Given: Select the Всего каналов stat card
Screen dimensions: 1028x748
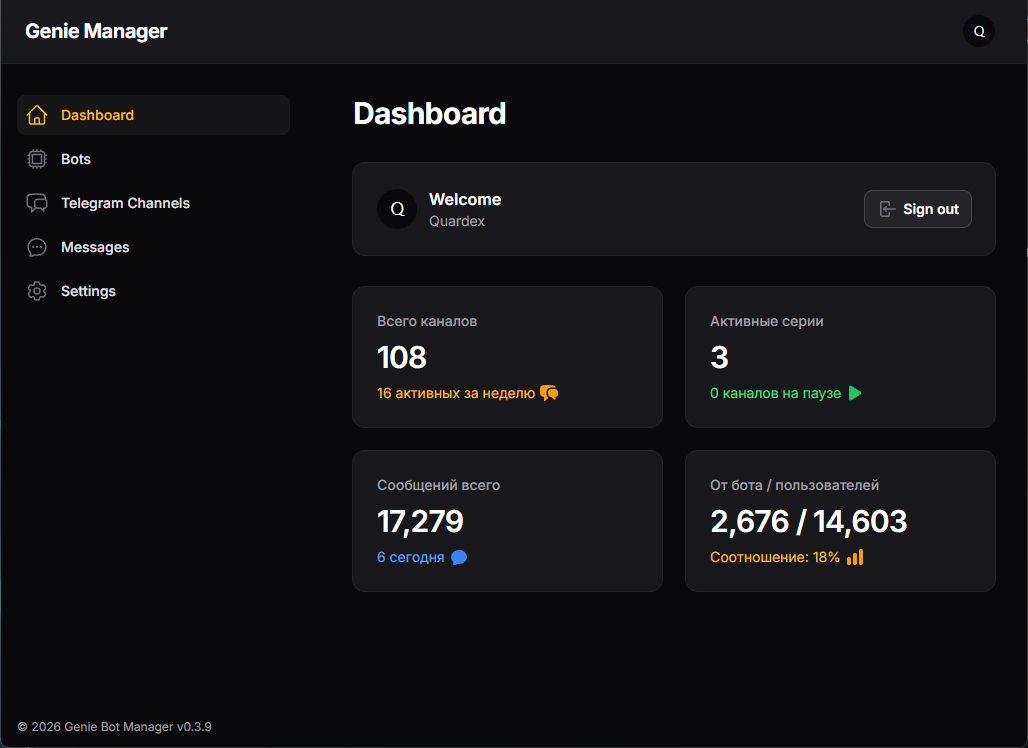Looking at the screenshot, I should pyautogui.click(x=507, y=357).
